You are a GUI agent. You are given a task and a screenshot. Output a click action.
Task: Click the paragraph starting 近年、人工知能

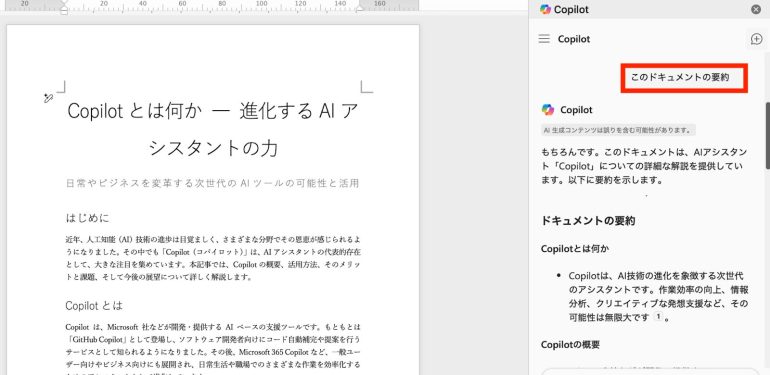213,258
